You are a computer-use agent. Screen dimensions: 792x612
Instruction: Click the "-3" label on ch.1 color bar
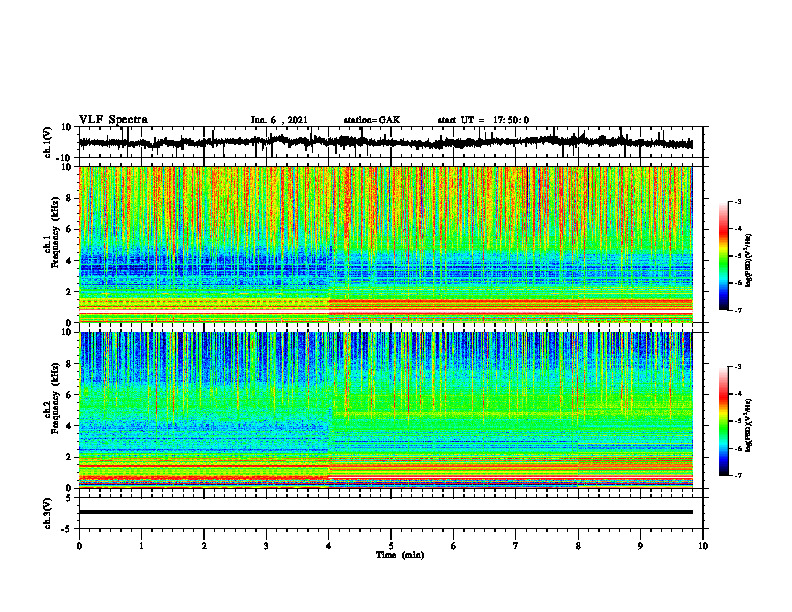[738, 202]
